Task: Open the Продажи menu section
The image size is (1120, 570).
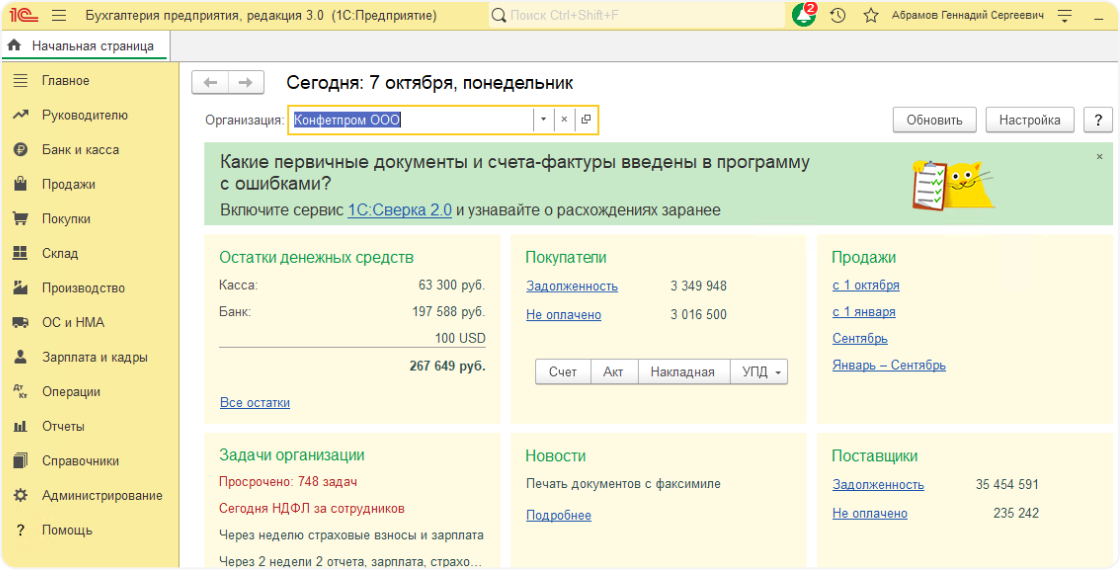Action: [x=69, y=184]
